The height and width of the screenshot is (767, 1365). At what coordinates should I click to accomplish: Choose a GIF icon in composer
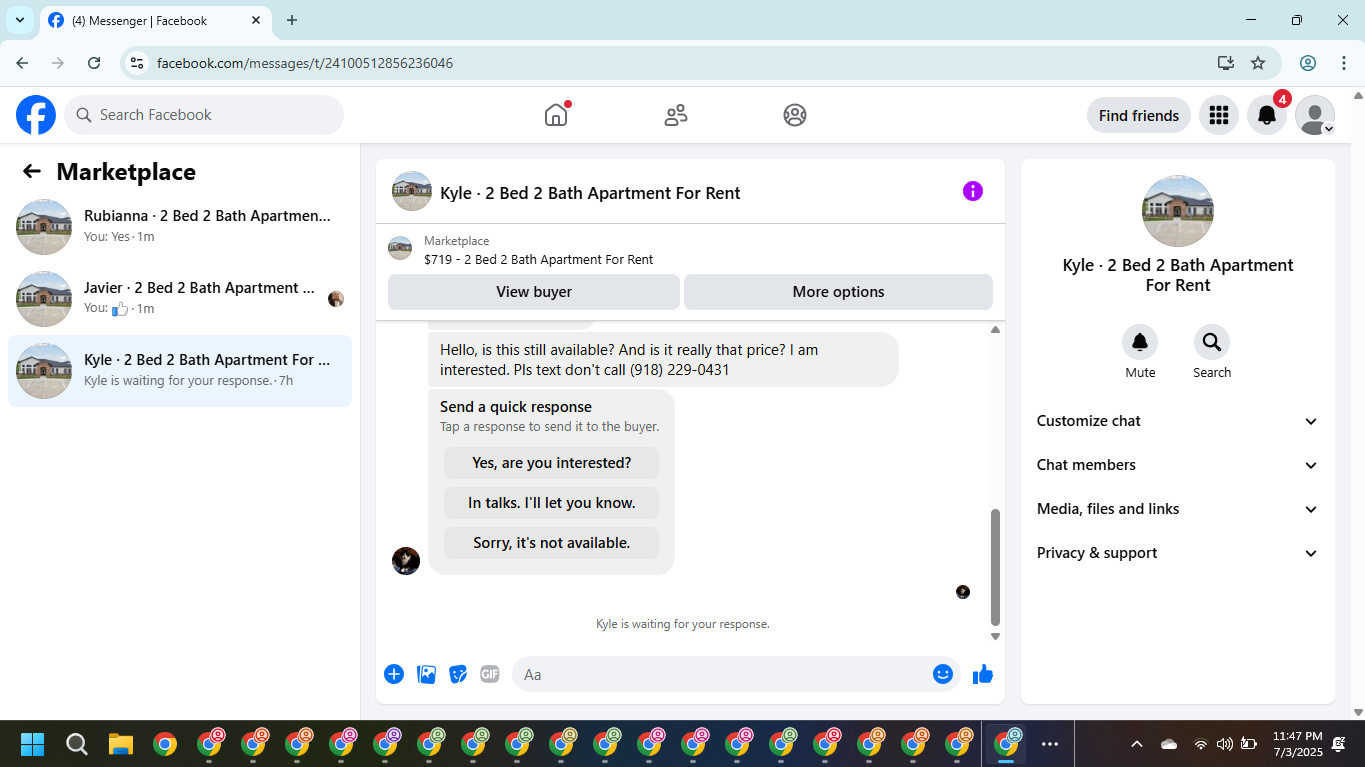[489, 674]
